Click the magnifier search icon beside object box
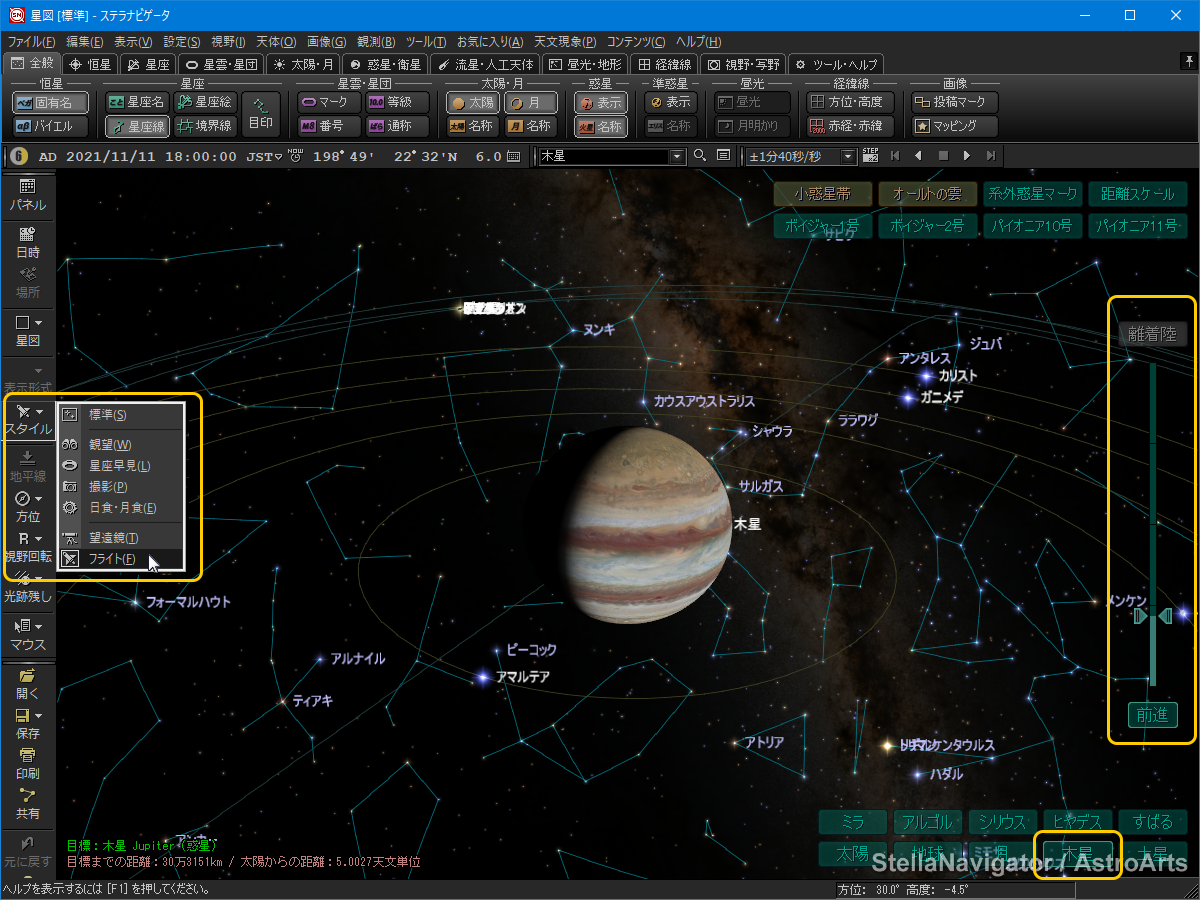Image resolution: width=1200 pixels, height=900 pixels. point(699,156)
